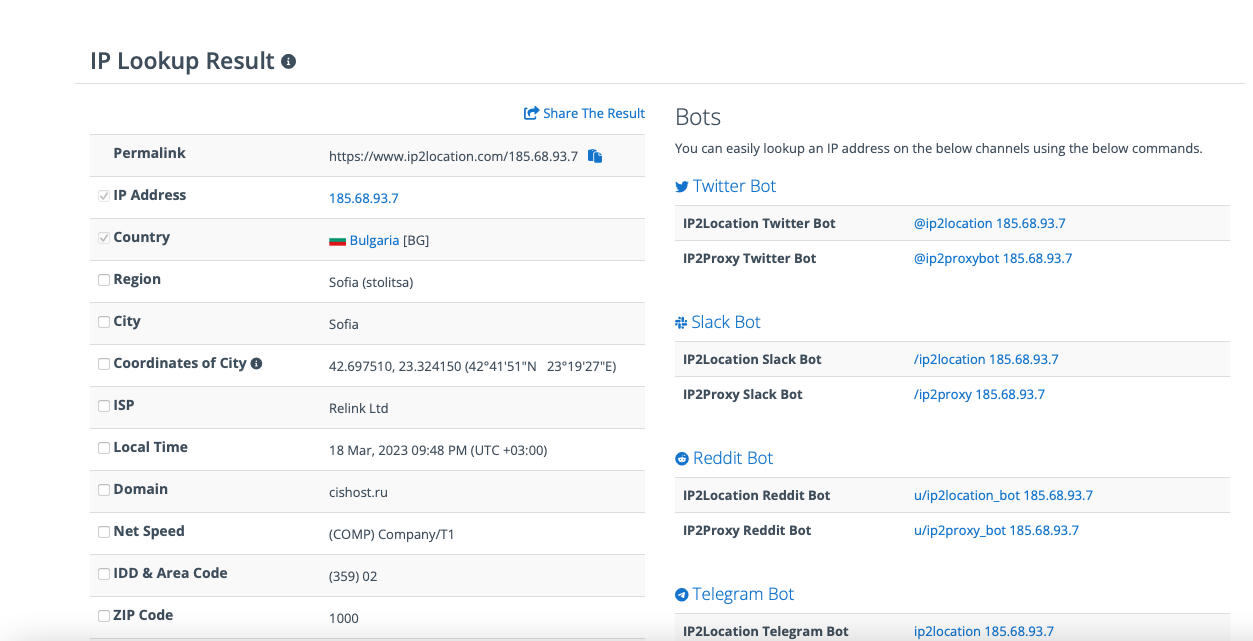Click the Reddit logo icon

682,459
